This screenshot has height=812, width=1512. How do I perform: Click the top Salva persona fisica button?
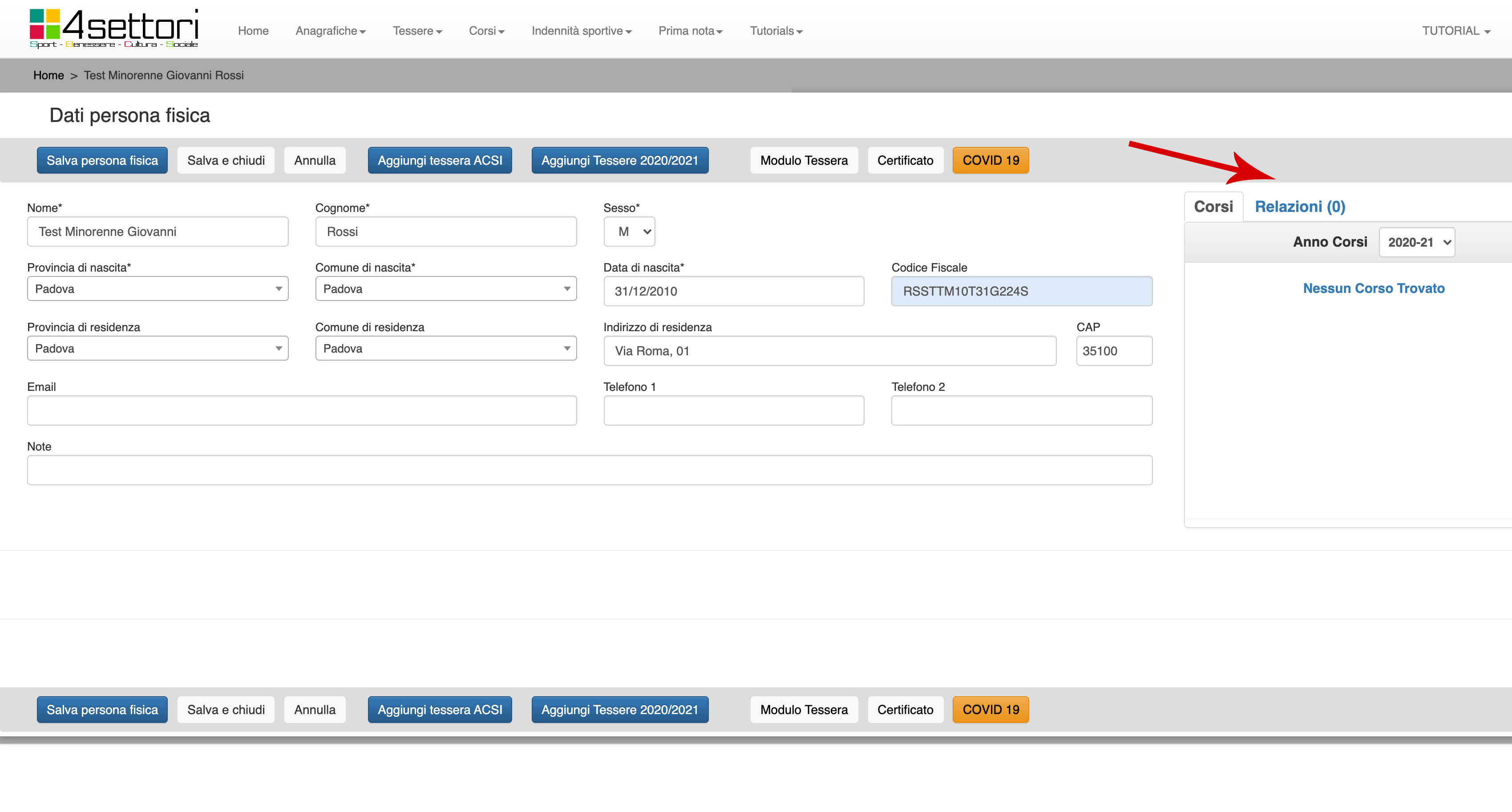click(102, 160)
